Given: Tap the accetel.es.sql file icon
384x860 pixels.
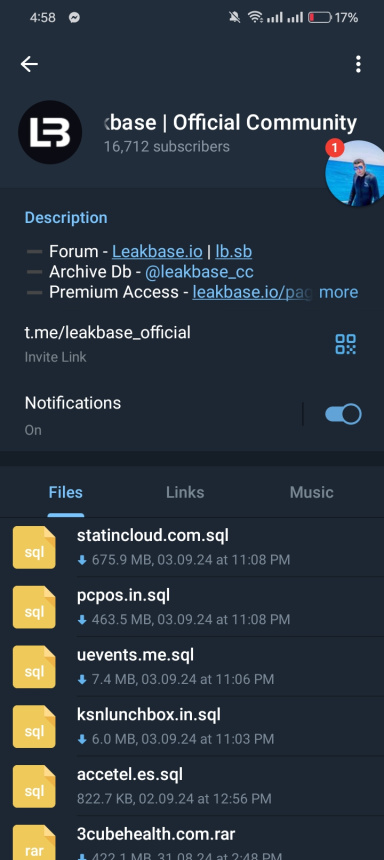Looking at the screenshot, I should 34,787.
